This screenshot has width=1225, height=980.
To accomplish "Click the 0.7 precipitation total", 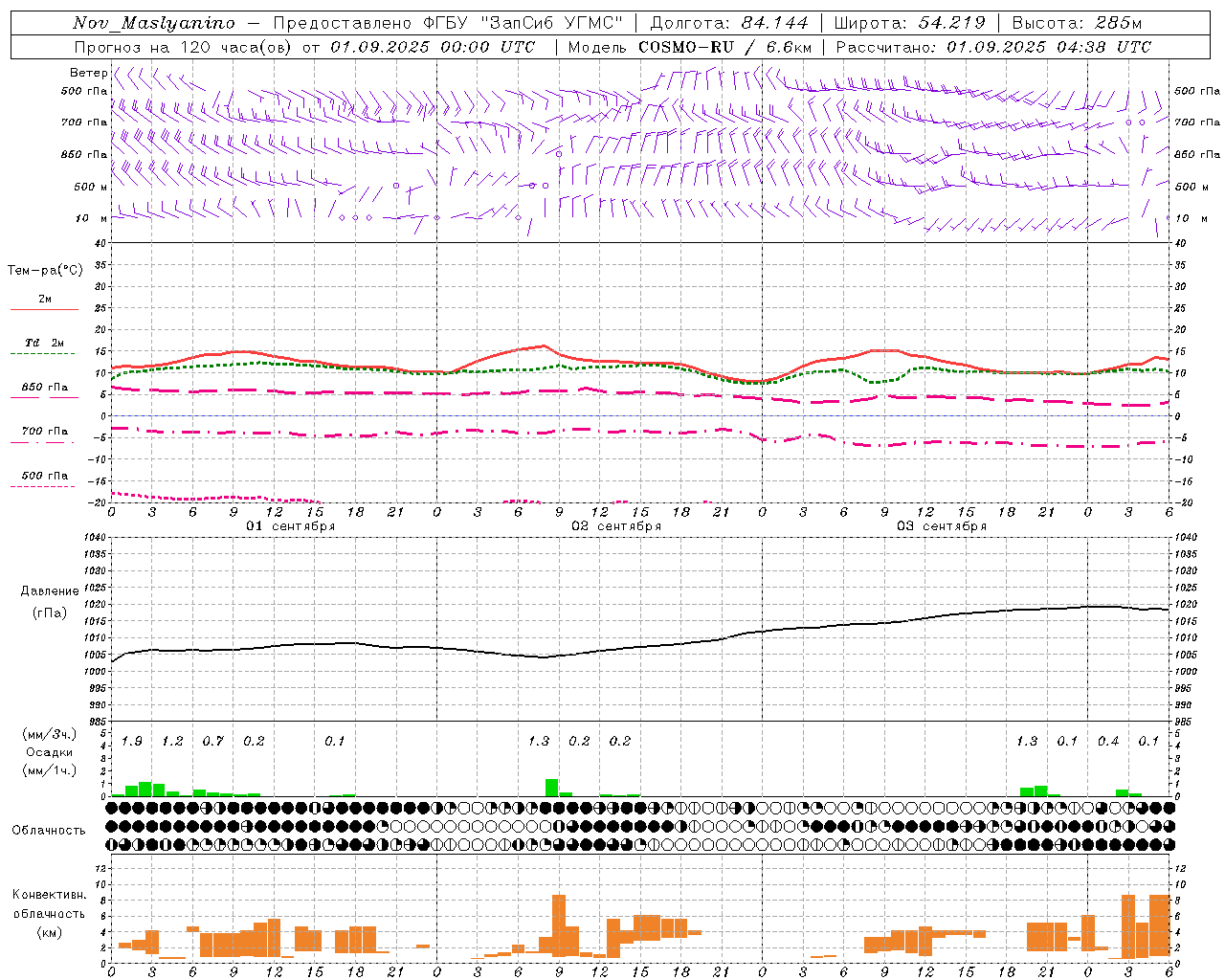I will (213, 742).
